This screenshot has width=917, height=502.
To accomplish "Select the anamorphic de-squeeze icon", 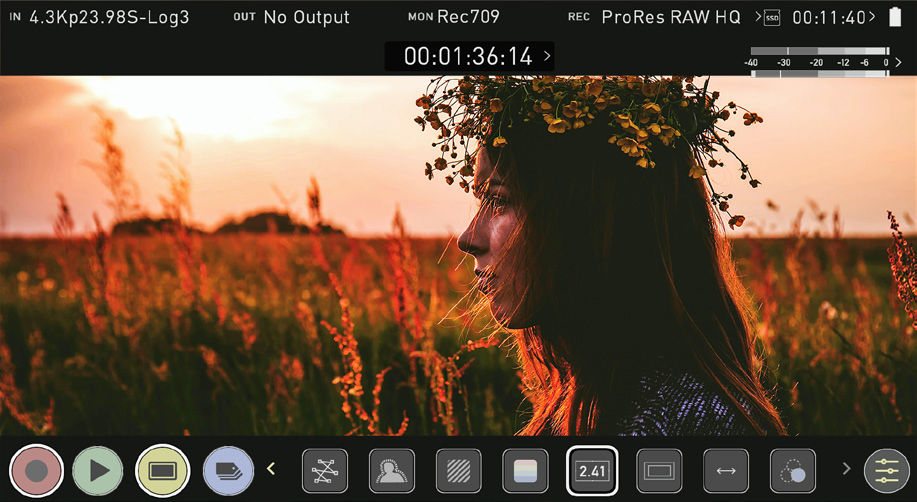I will 725,469.
